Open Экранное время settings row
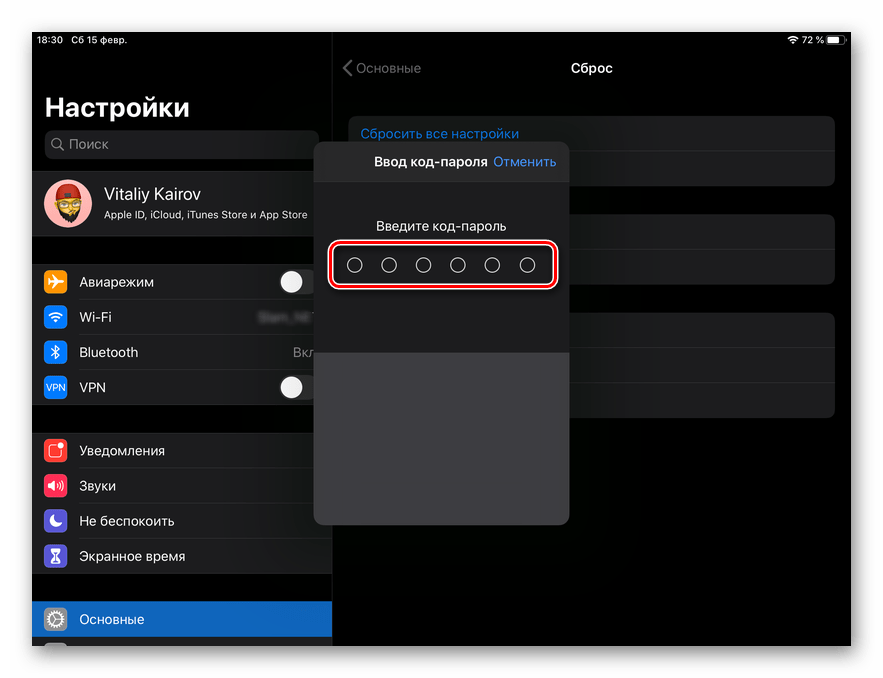 (x=182, y=556)
